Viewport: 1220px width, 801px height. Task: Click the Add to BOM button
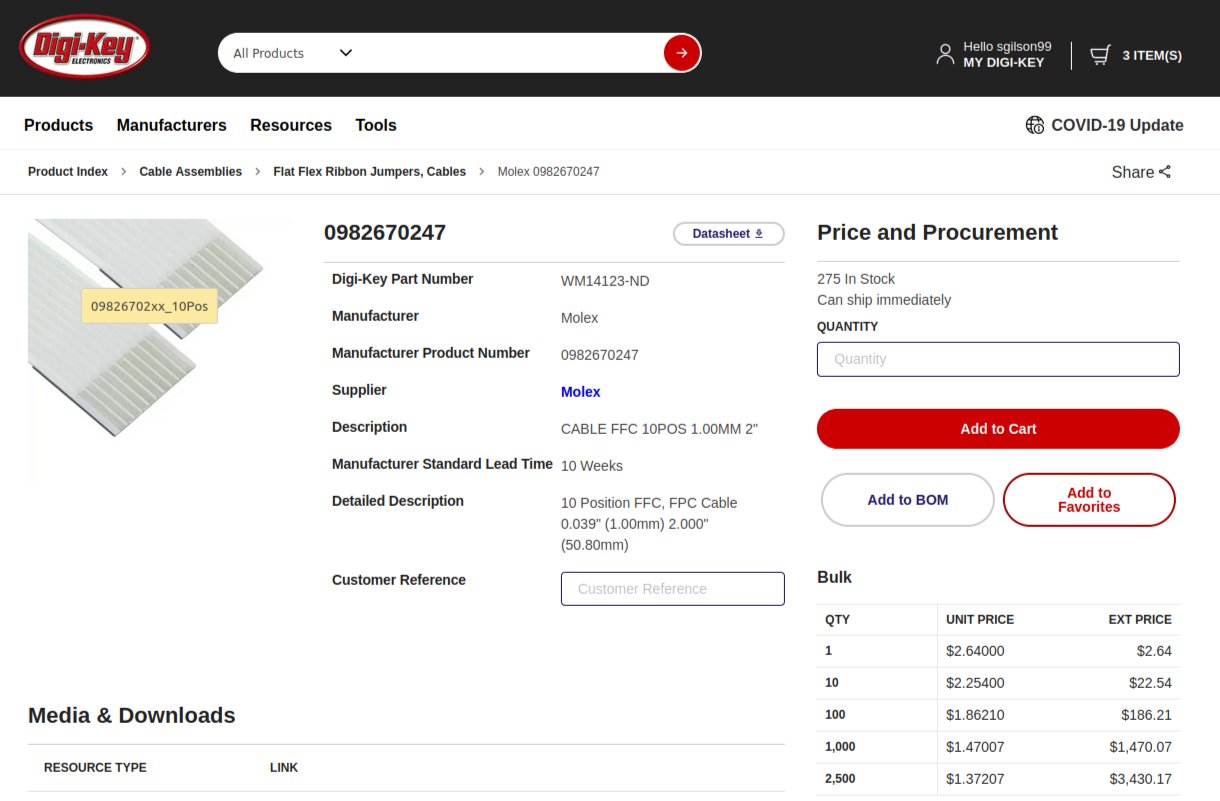click(x=908, y=500)
